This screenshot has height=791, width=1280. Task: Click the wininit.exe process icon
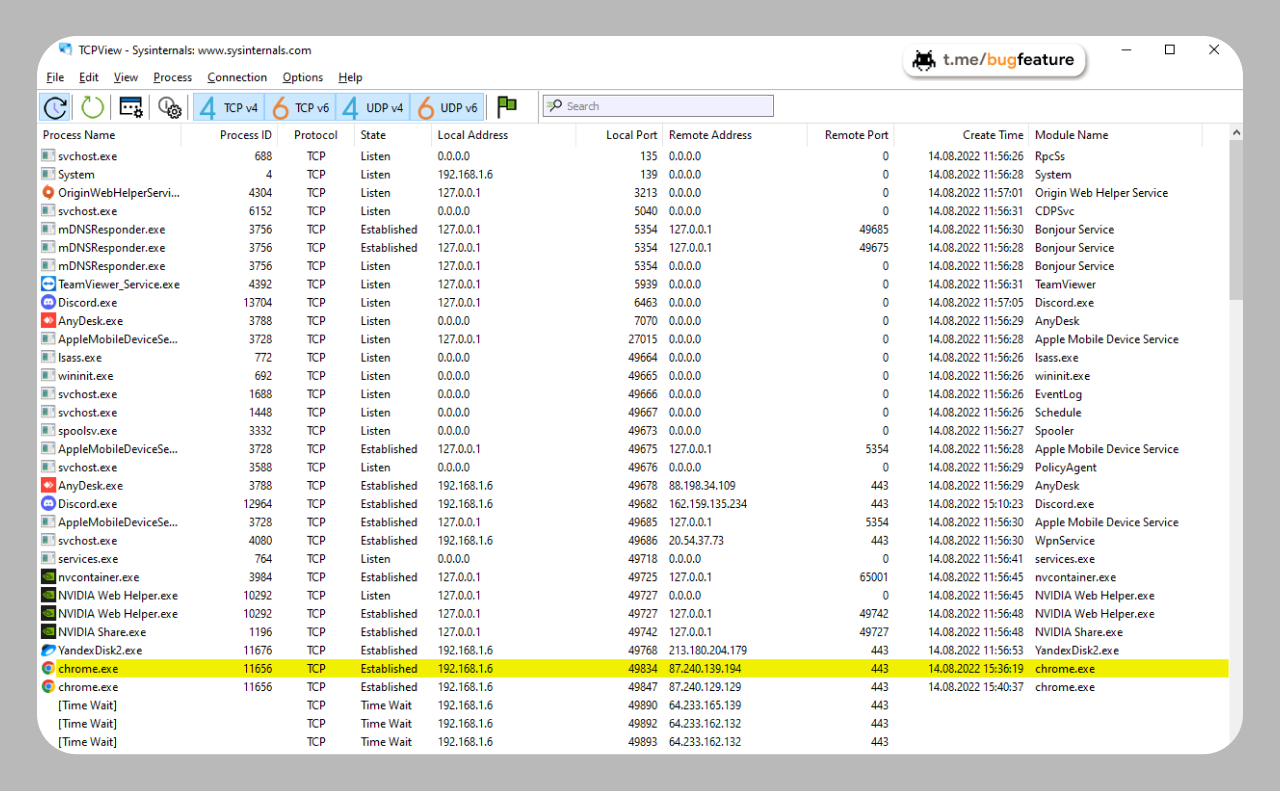pos(48,376)
